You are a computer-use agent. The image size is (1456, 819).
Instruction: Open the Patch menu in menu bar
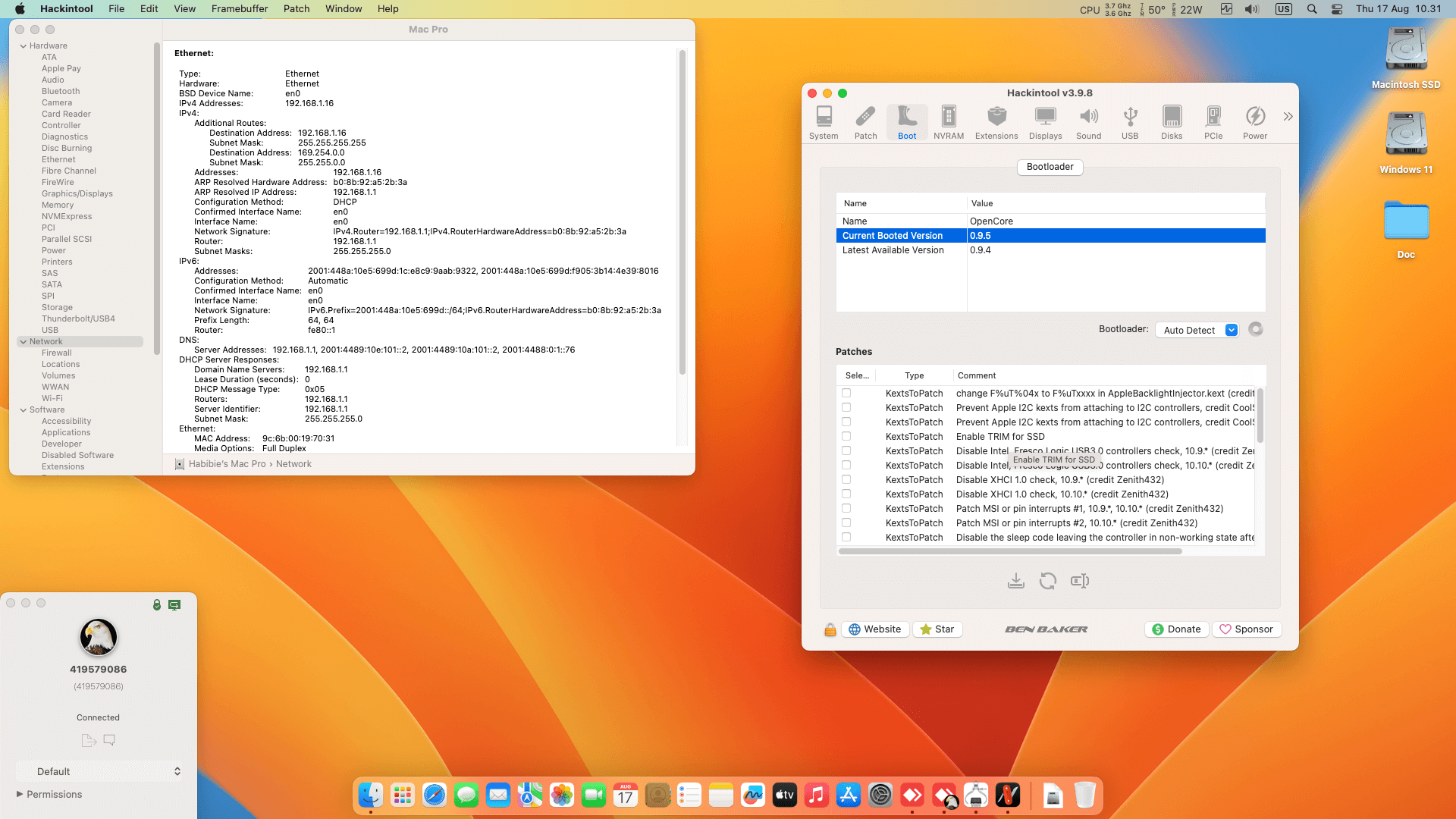click(x=297, y=9)
